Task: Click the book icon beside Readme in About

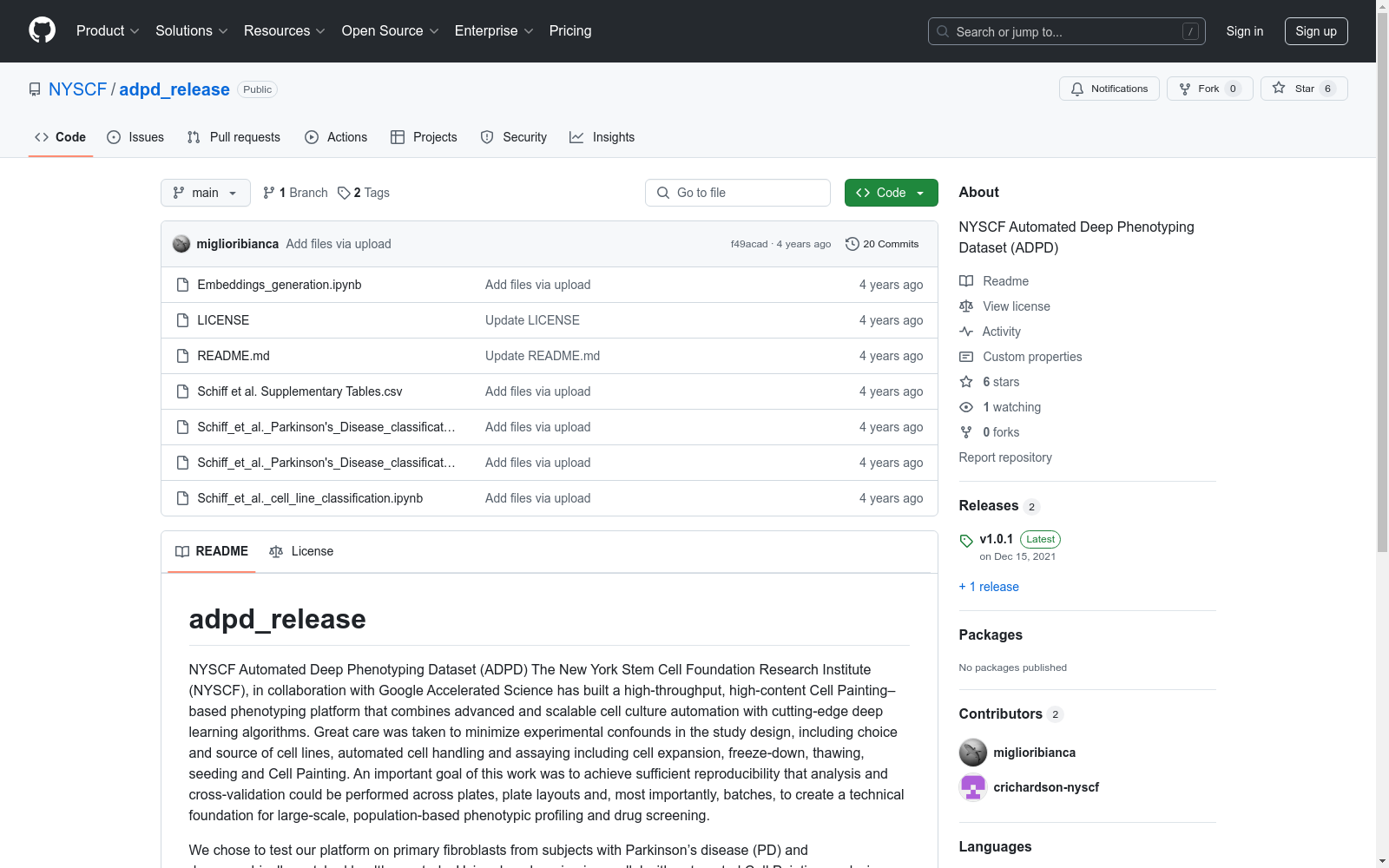Action: coord(966,281)
